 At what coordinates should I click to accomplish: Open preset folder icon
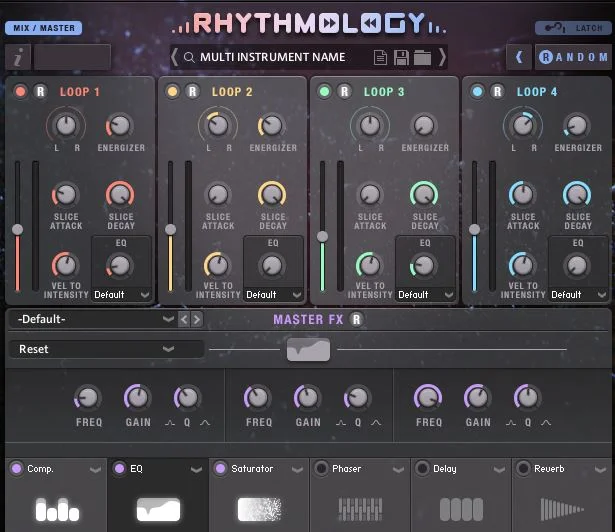(422, 58)
